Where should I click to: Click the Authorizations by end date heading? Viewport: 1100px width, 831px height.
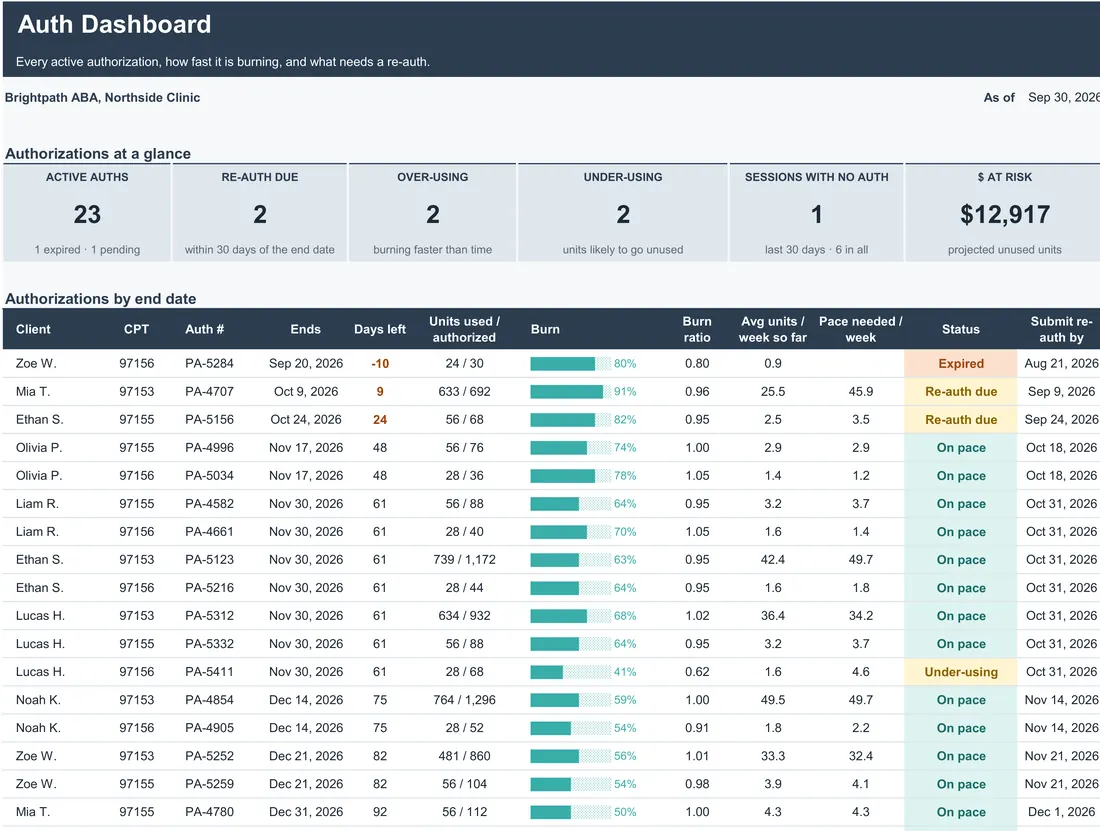(100, 299)
